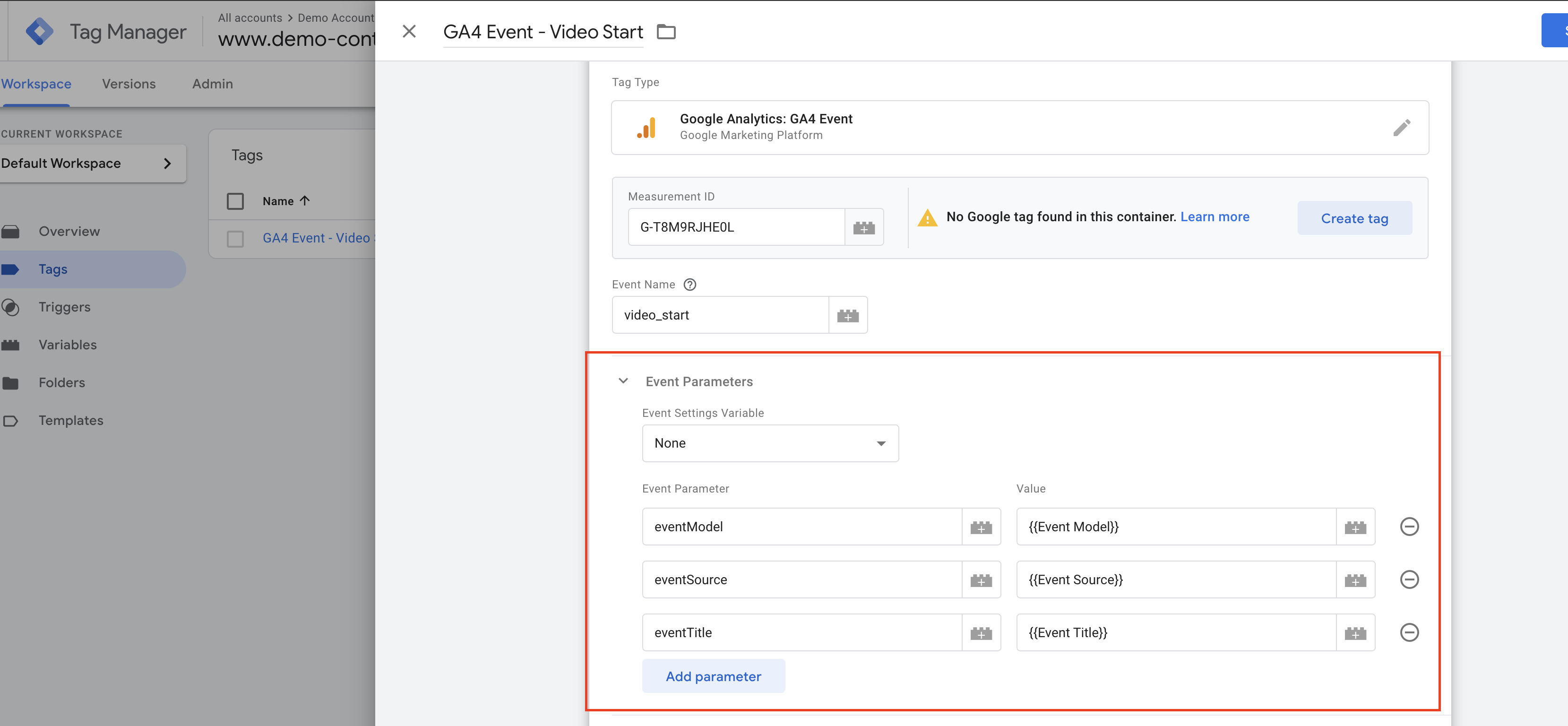
Task: Click the {{Event Title}} value input
Action: pos(1176,633)
